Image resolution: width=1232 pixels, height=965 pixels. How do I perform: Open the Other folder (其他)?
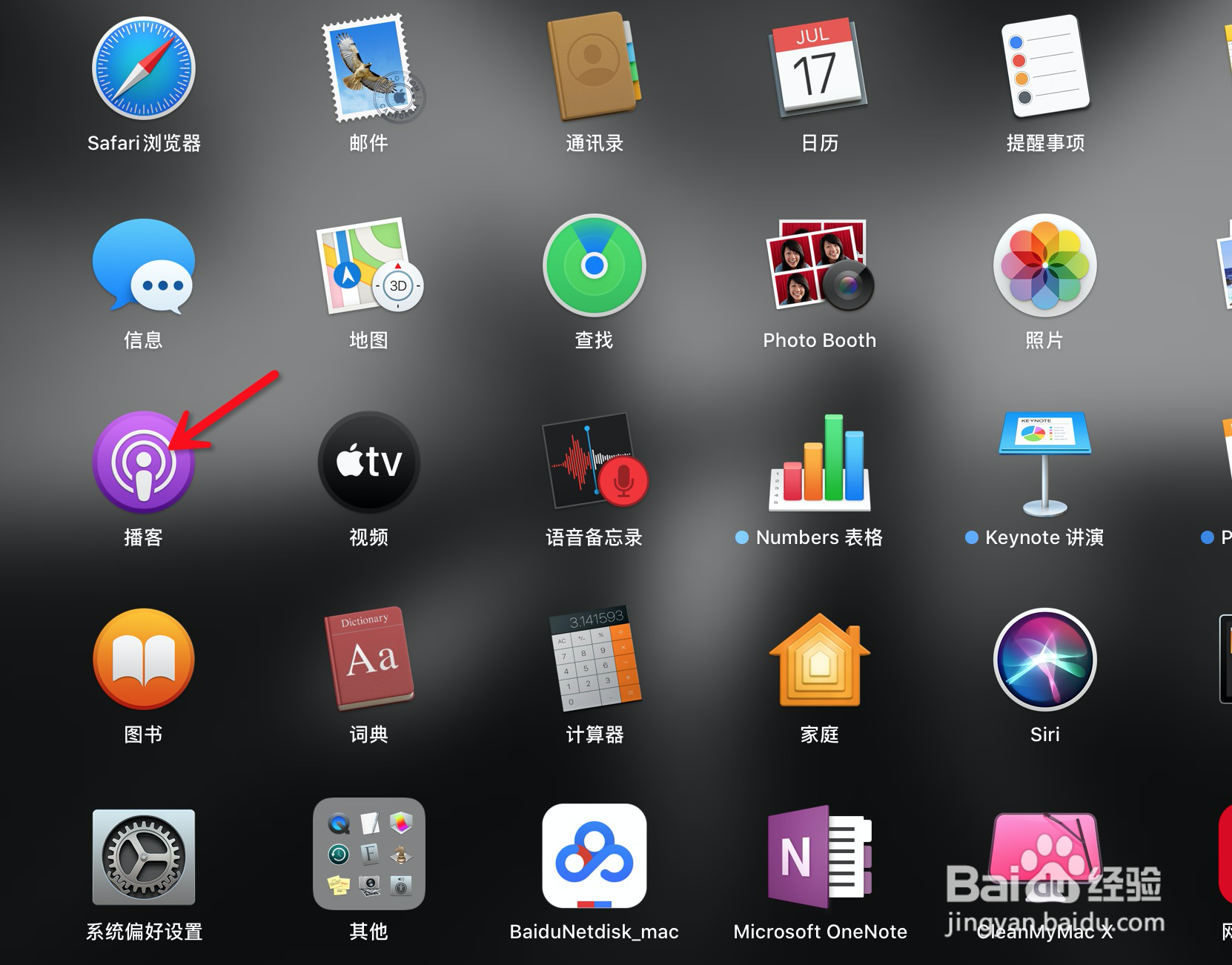(369, 854)
